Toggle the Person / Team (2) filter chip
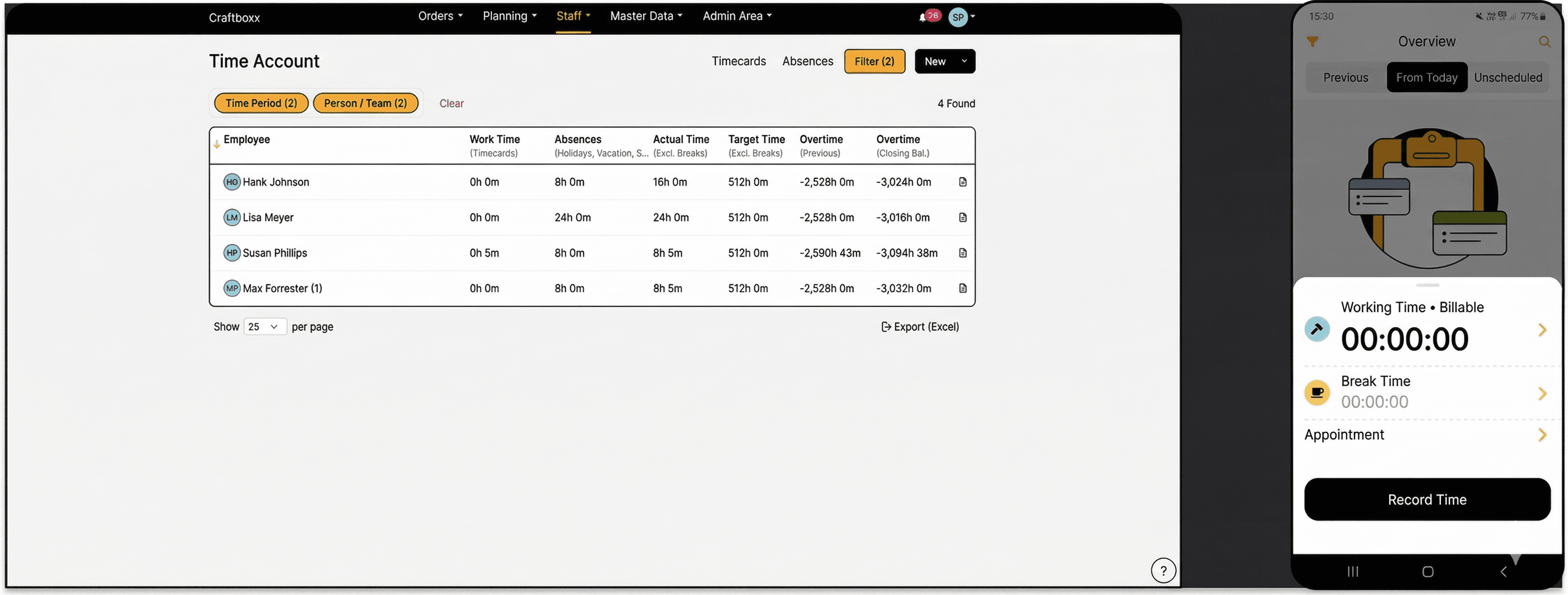Viewport: 1568px width, 595px height. [x=365, y=103]
